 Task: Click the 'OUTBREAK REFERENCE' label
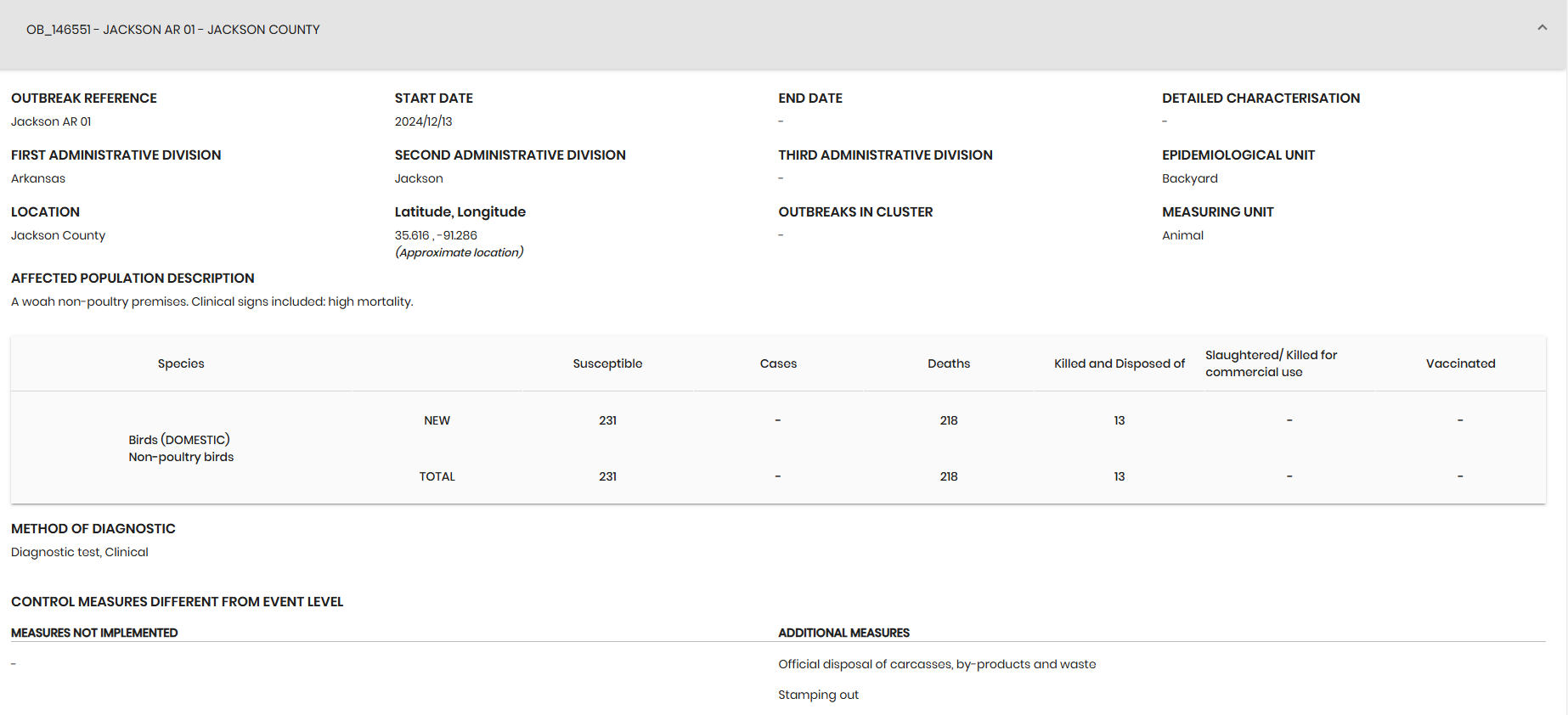pos(84,98)
